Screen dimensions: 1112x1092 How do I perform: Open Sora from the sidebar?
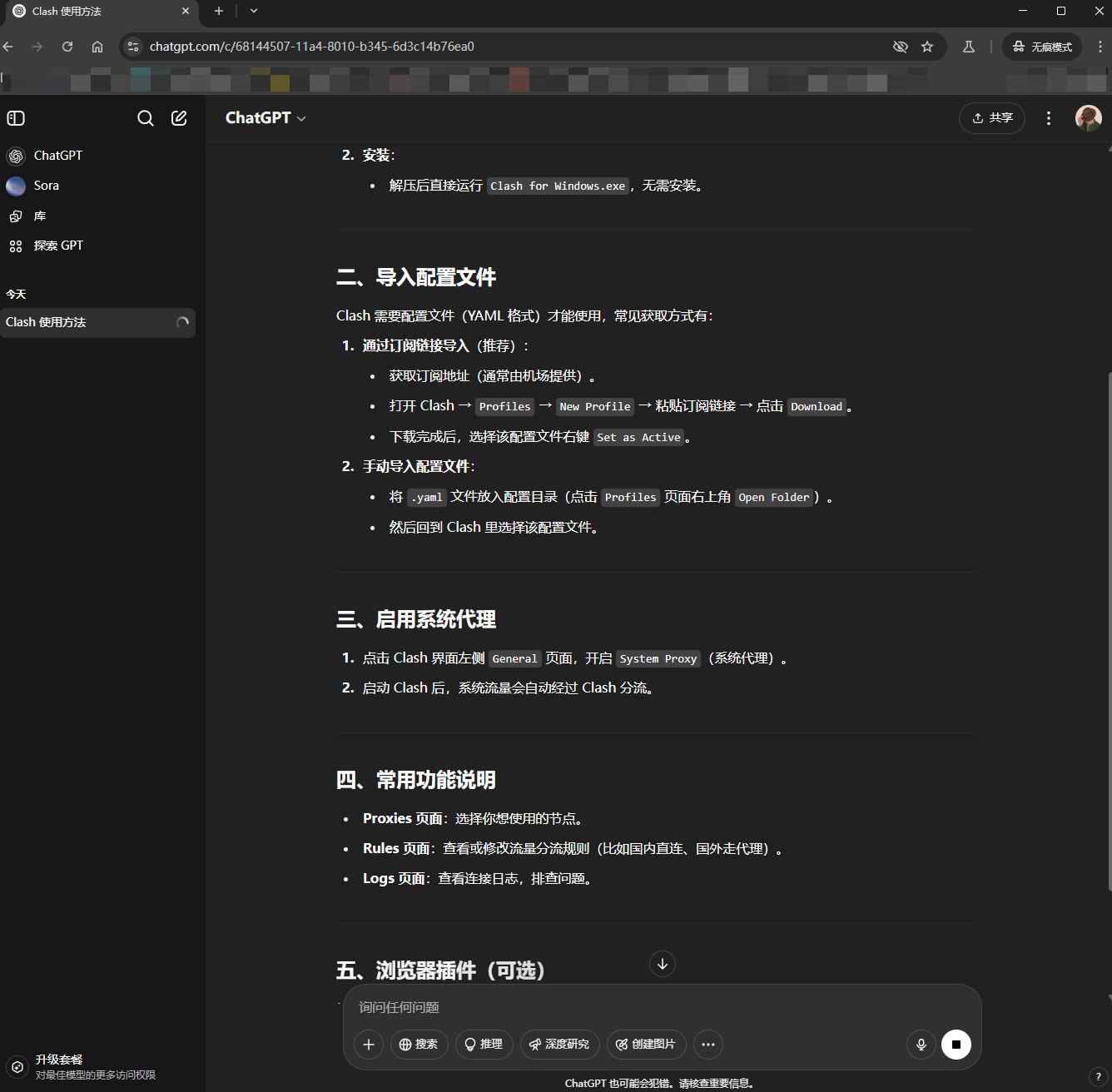[x=98, y=186]
